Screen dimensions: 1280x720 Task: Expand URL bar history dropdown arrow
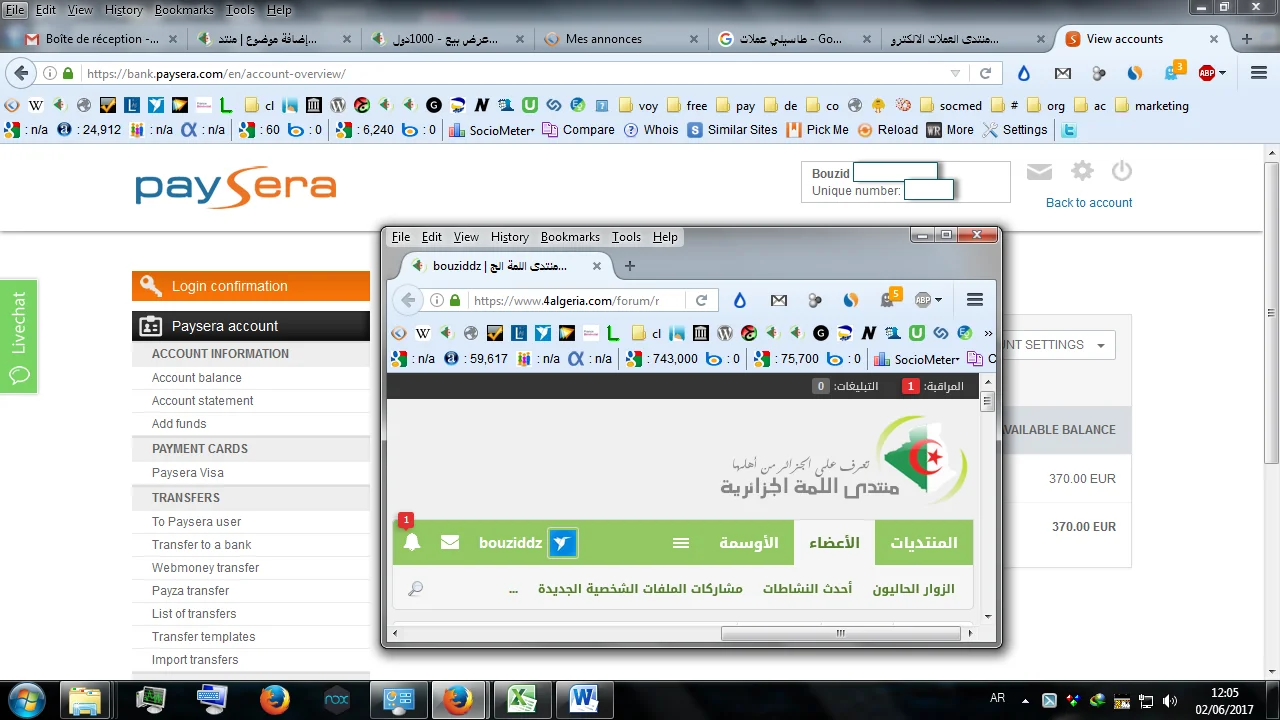(x=955, y=74)
